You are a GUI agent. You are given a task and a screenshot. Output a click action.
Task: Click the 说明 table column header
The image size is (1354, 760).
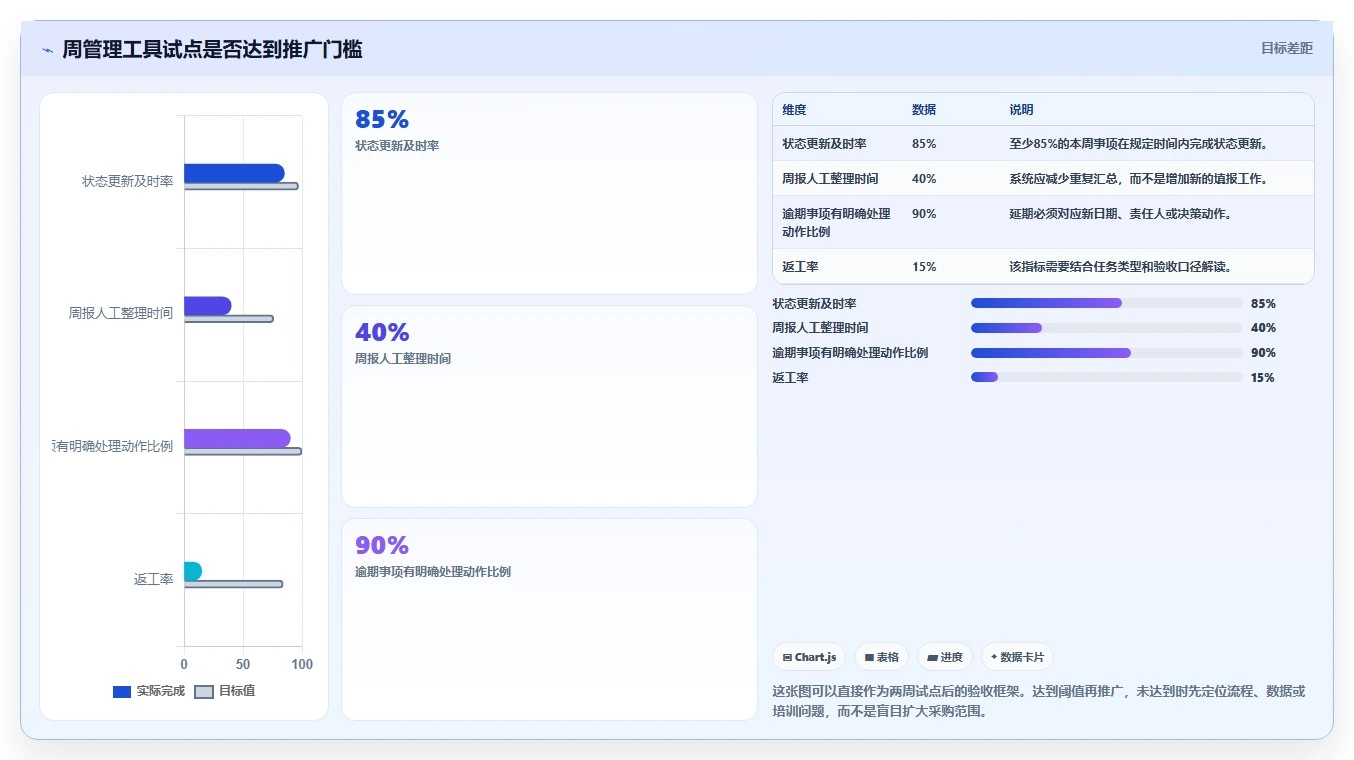(x=1021, y=110)
